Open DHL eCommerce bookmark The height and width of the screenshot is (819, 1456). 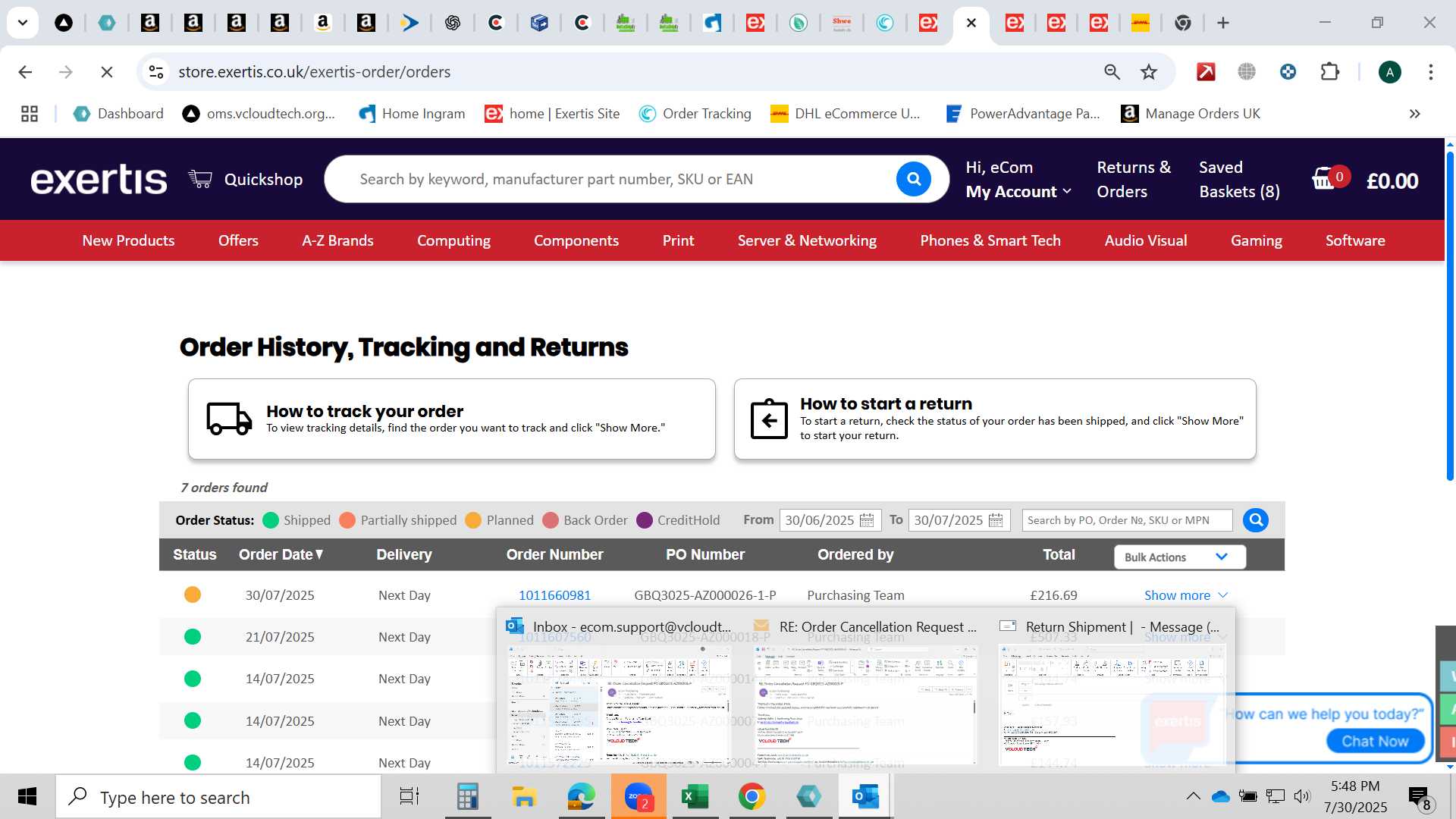845,114
